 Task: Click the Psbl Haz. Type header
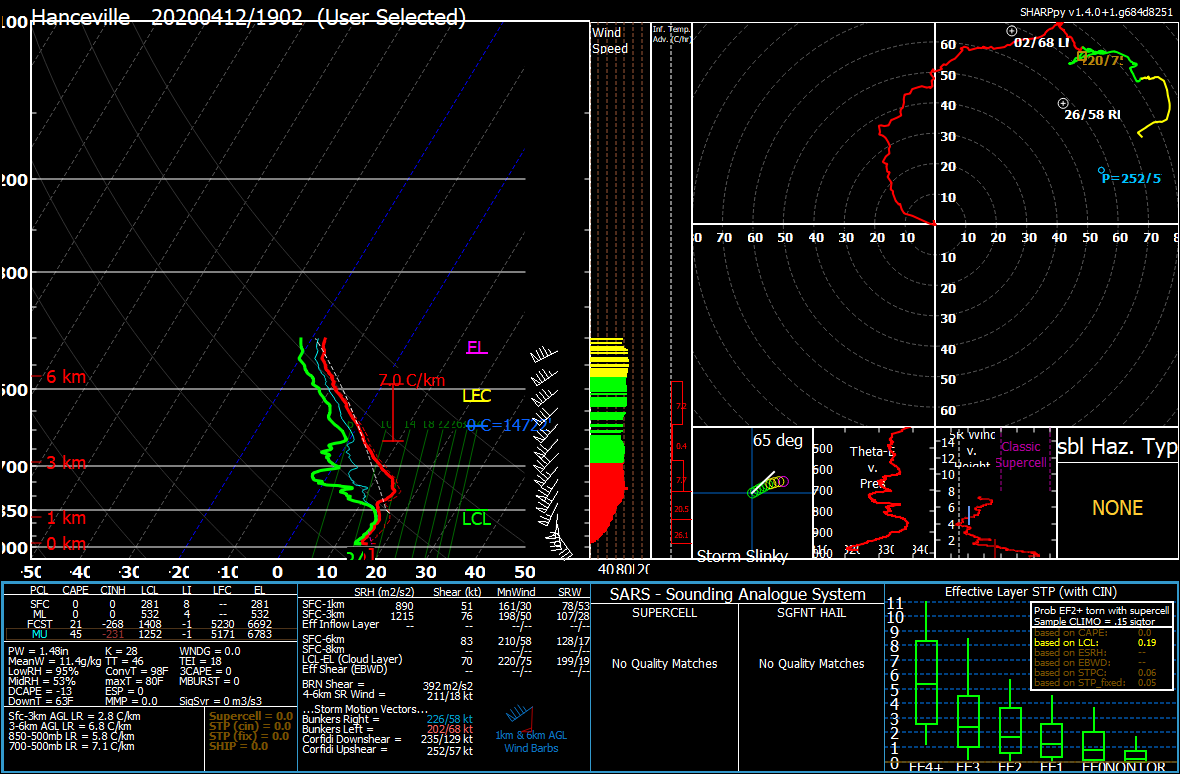[x=1118, y=447]
